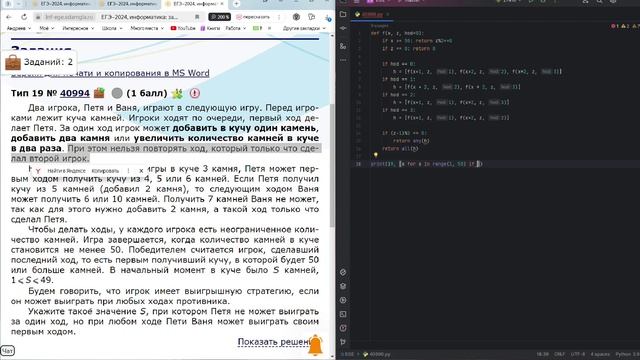Open the Terminal tool window in PyCharm
Image resolution: width=640 pixels, height=360 pixels.
[343, 314]
